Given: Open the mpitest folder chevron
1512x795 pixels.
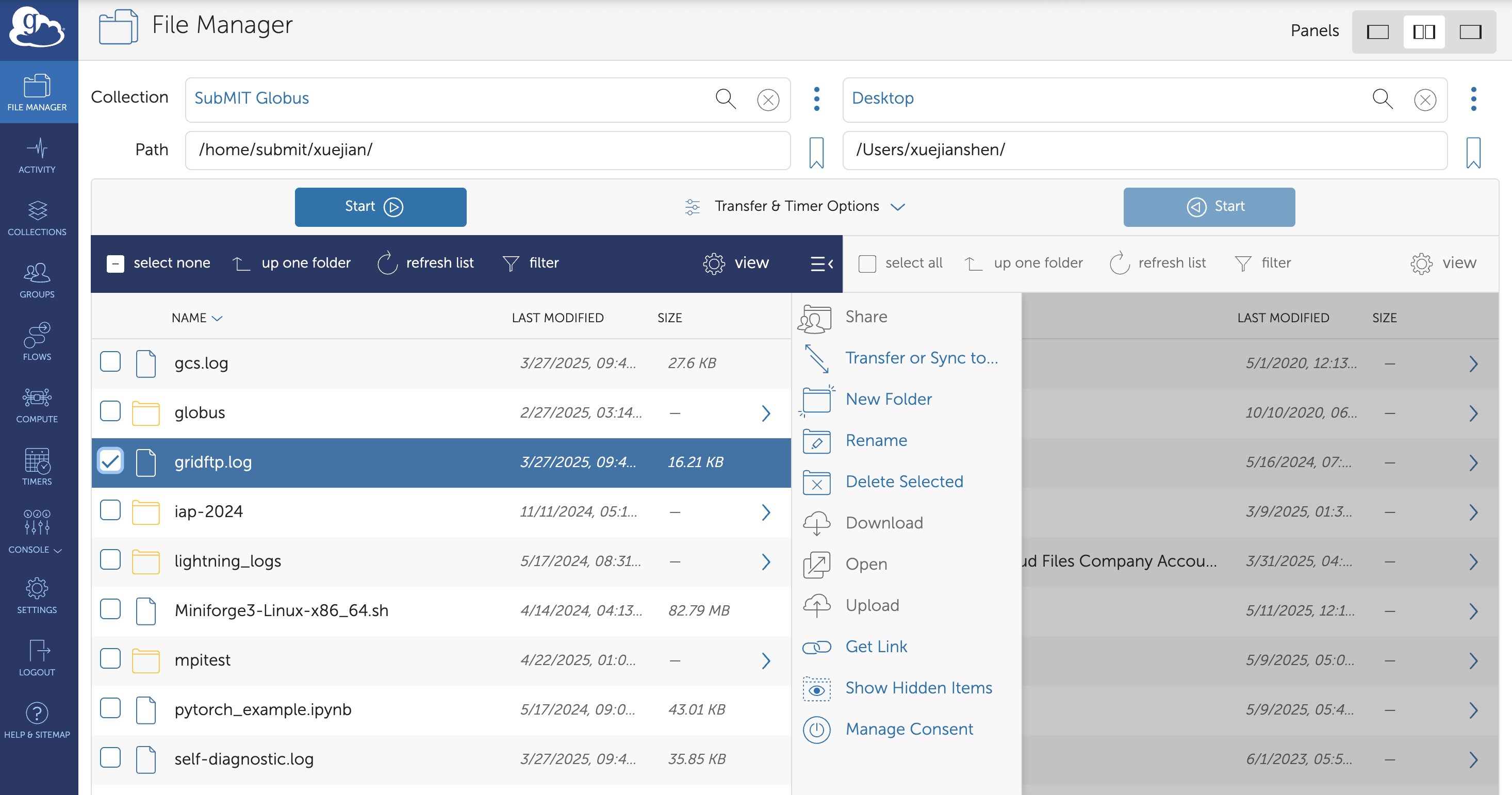Looking at the screenshot, I should pos(765,661).
